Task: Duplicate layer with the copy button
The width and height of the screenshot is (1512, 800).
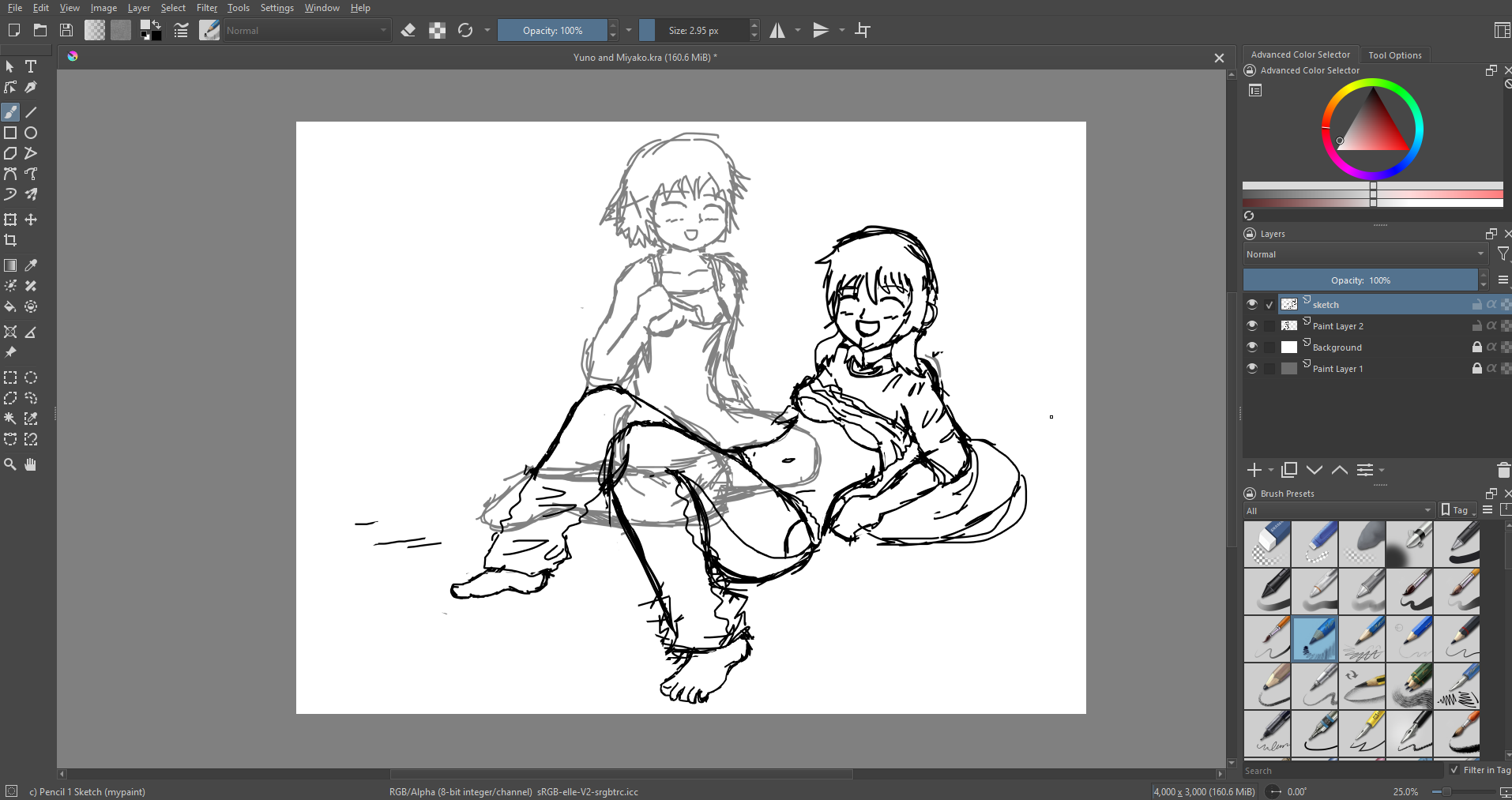Action: 1289,470
